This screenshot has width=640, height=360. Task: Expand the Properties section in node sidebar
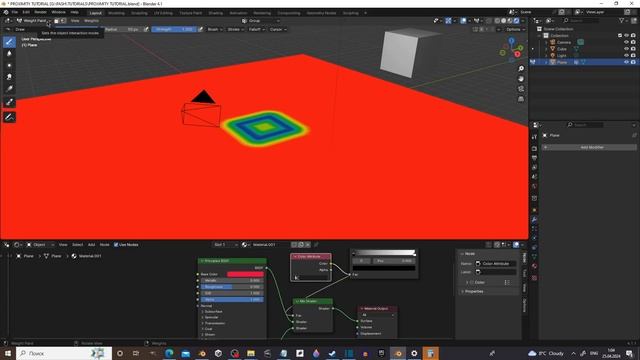(473, 291)
